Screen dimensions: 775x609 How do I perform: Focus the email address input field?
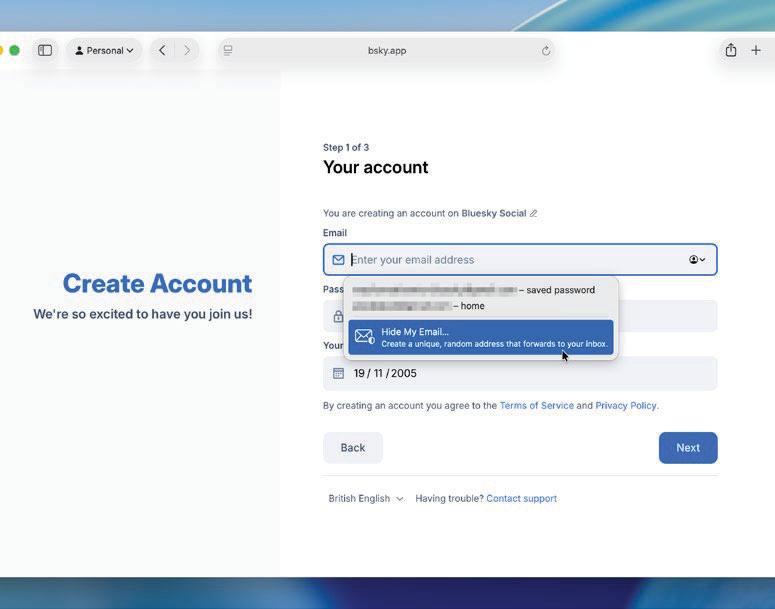[520, 260]
